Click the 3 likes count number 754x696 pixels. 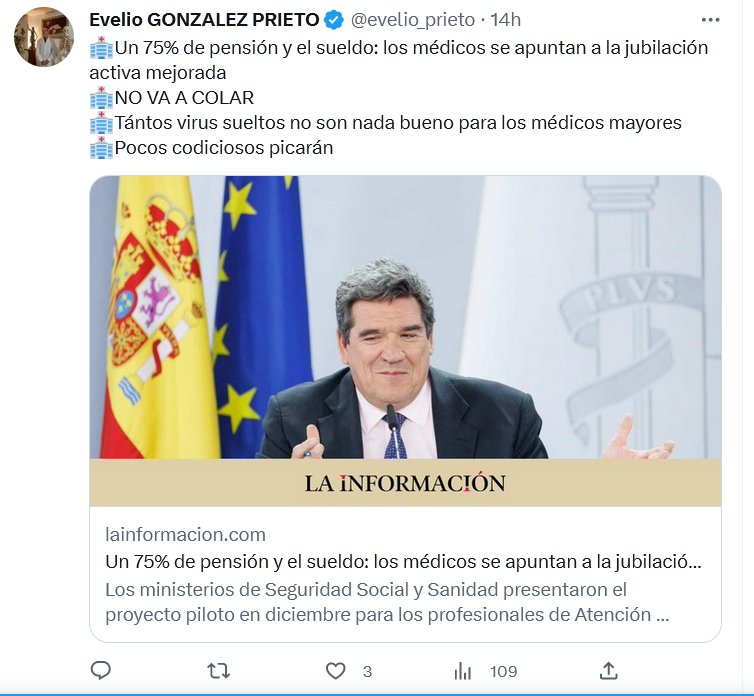coord(367,671)
